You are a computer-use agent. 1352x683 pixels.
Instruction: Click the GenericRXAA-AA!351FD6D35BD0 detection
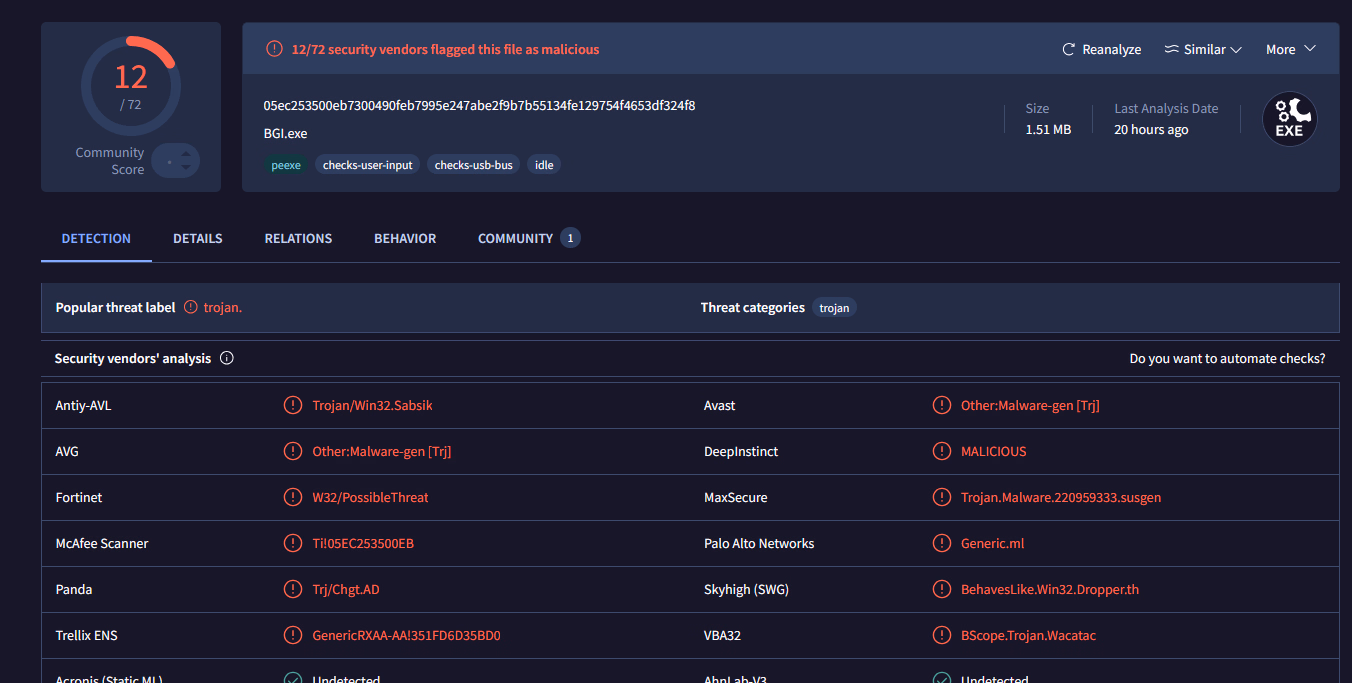point(406,635)
